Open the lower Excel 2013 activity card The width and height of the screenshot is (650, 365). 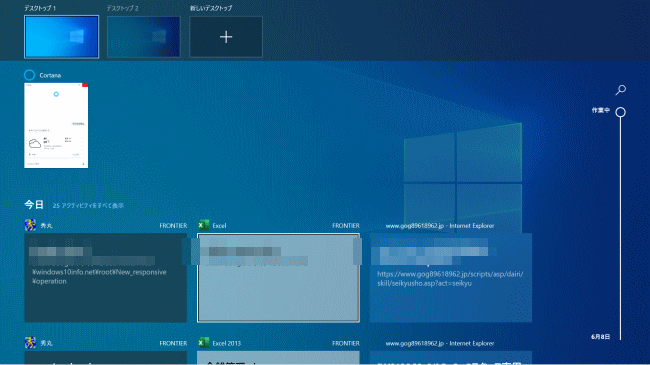click(x=278, y=358)
